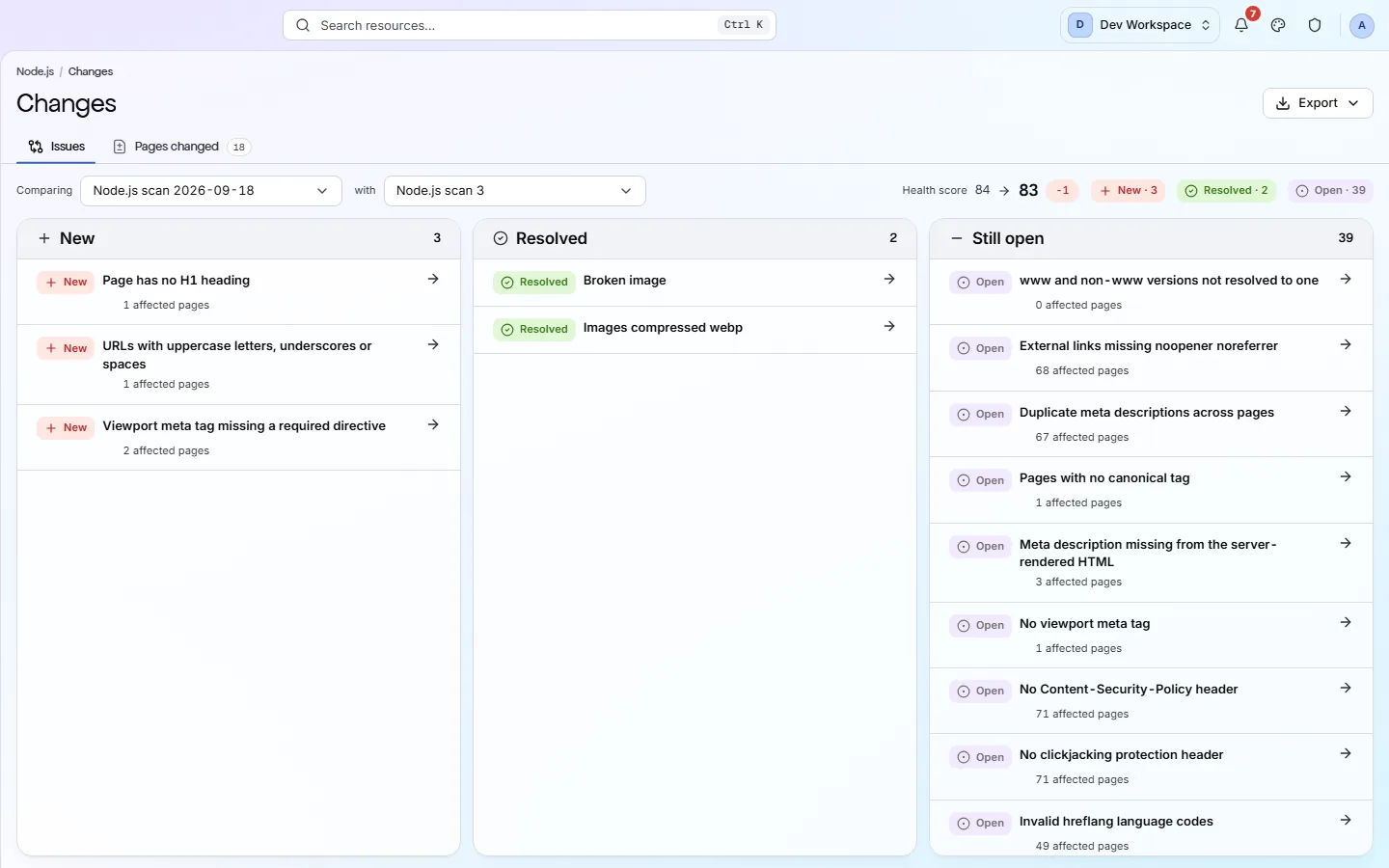The height and width of the screenshot is (868, 1389).
Task: Open arrow for www and non-www versions issue
Action: tap(1346, 279)
